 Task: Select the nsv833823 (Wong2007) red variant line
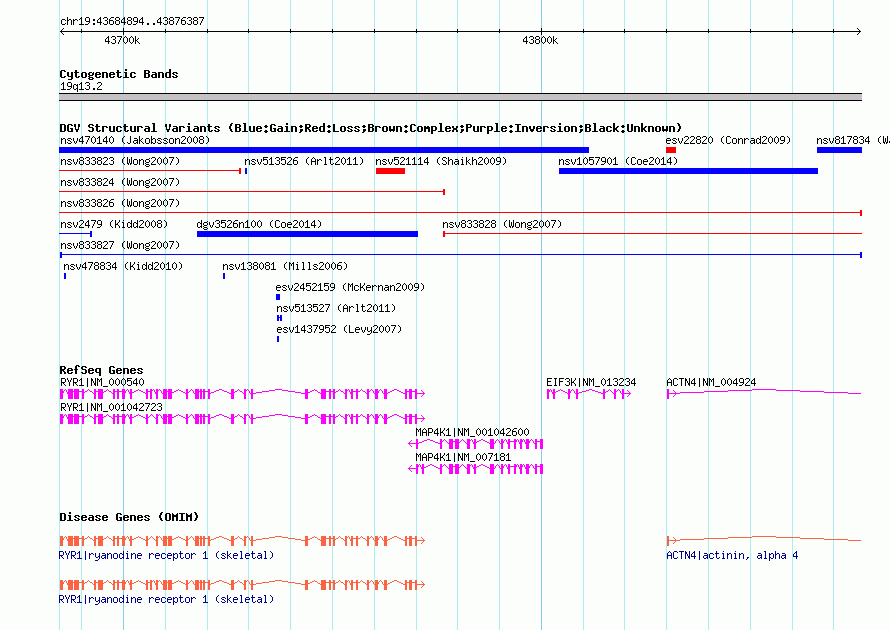[150, 171]
